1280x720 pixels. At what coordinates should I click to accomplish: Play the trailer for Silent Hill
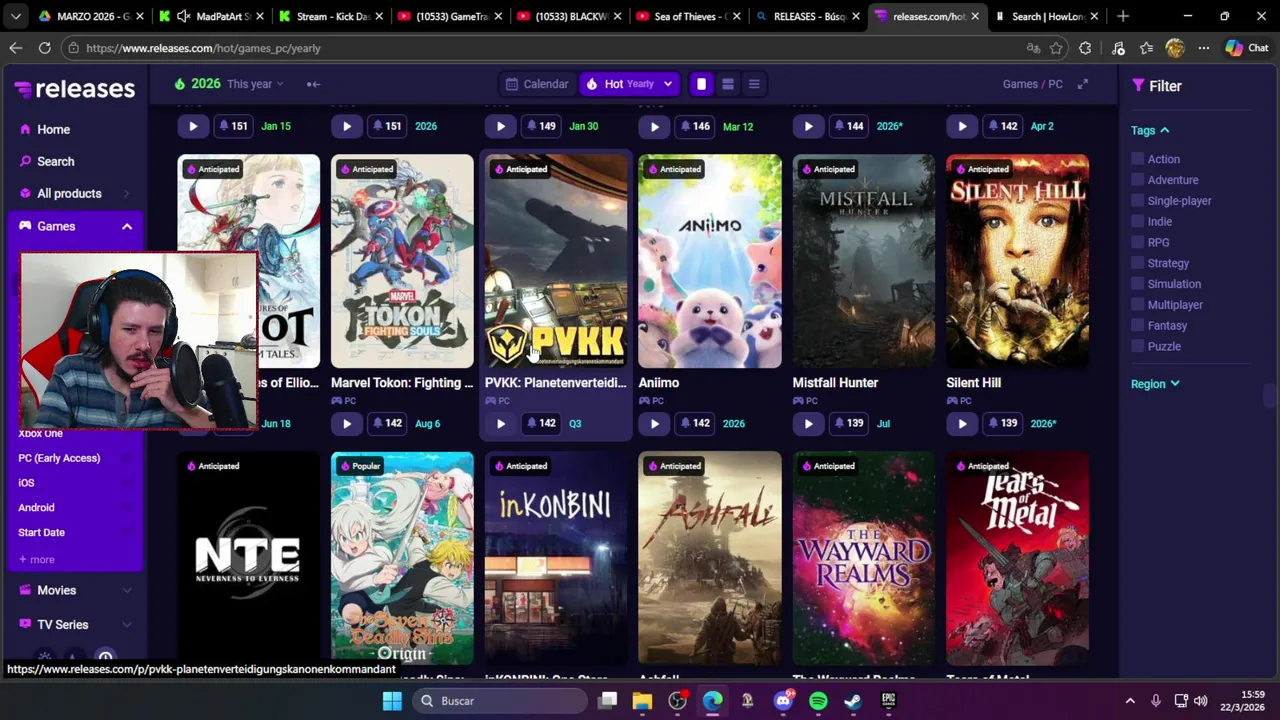coord(962,423)
